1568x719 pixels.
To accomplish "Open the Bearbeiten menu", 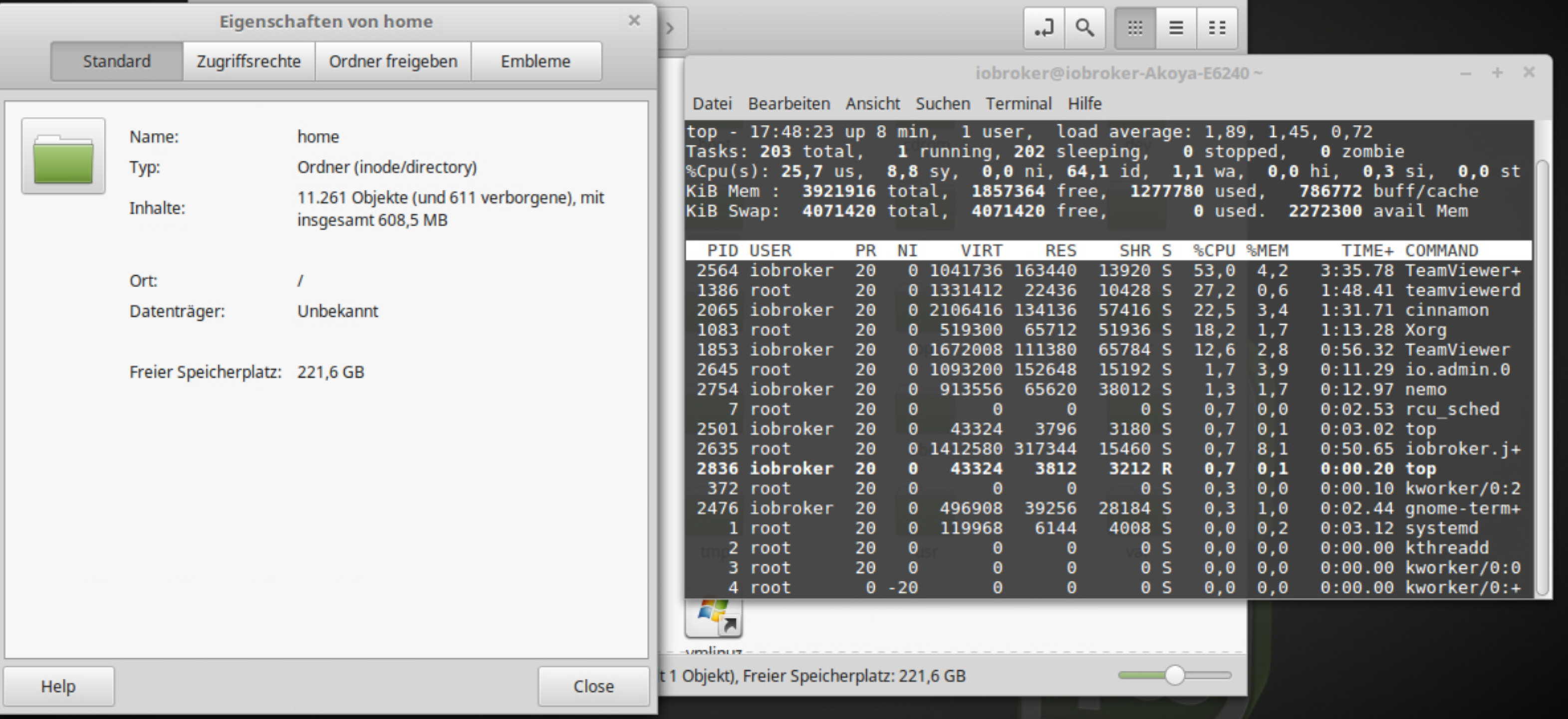I will point(789,103).
